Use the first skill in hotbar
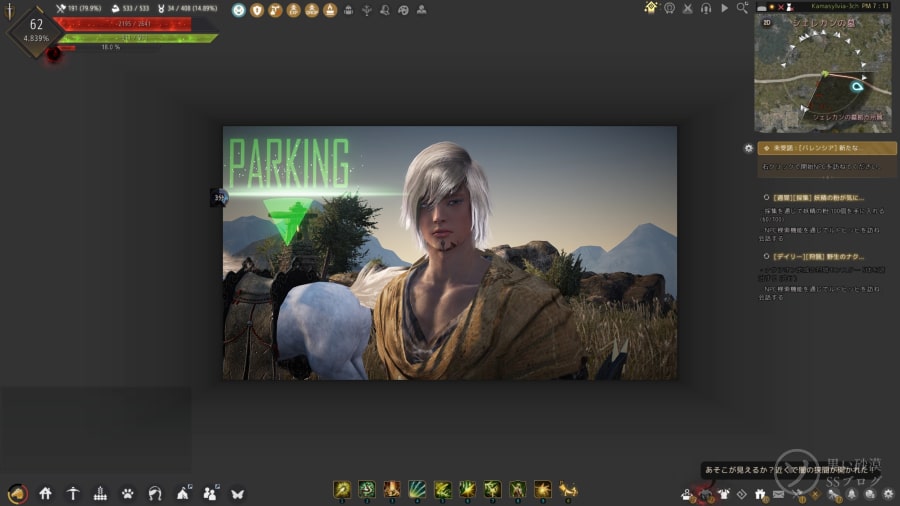900x506 pixels. click(x=342, y=489)
